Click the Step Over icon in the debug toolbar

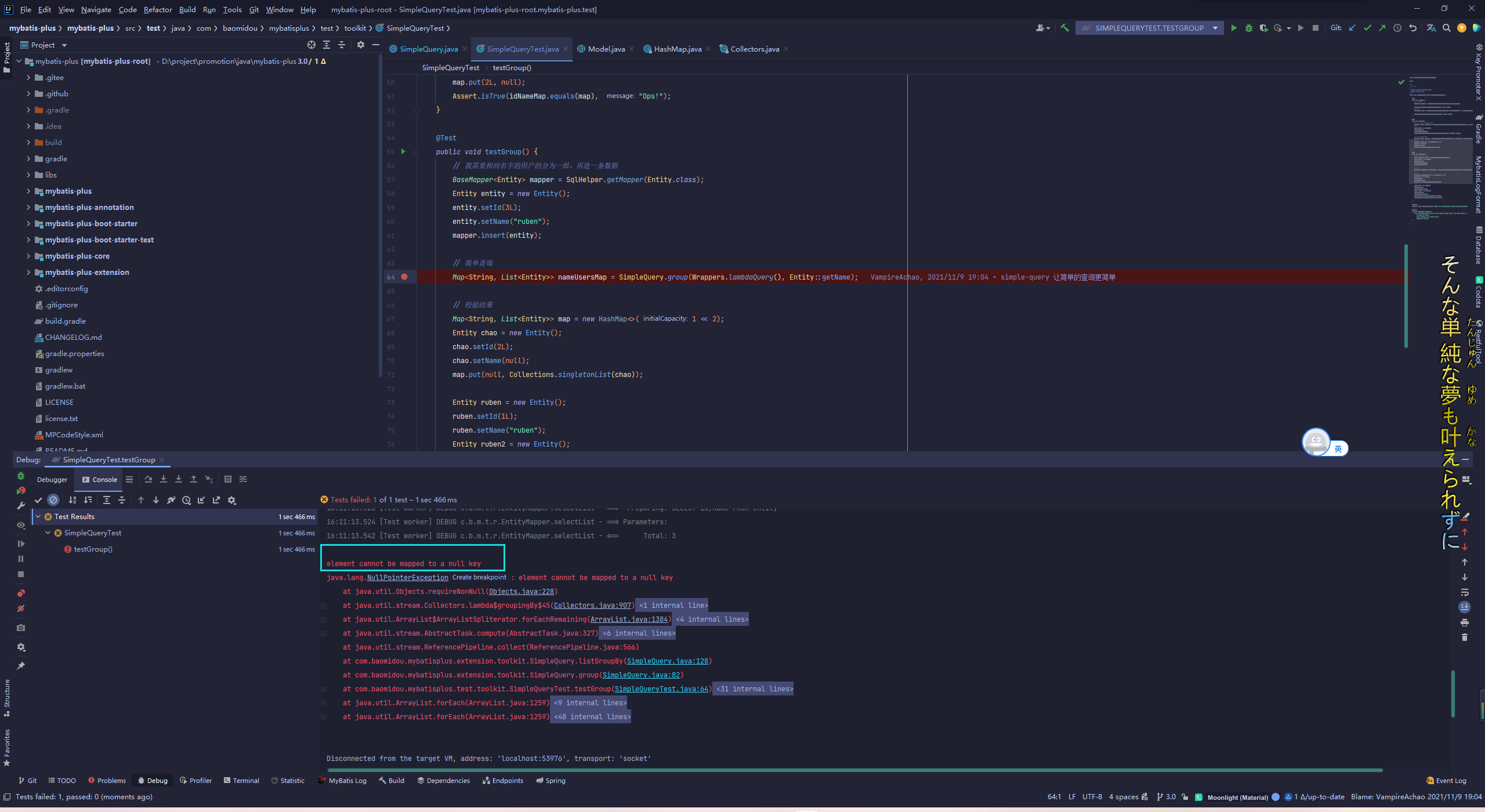(x=148, y=479)
